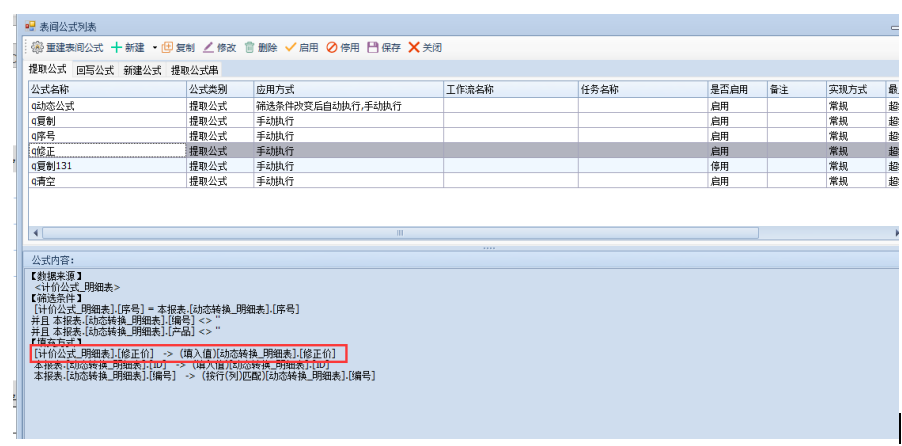Expand the 新建 dropdown arrow

[154, 48]
